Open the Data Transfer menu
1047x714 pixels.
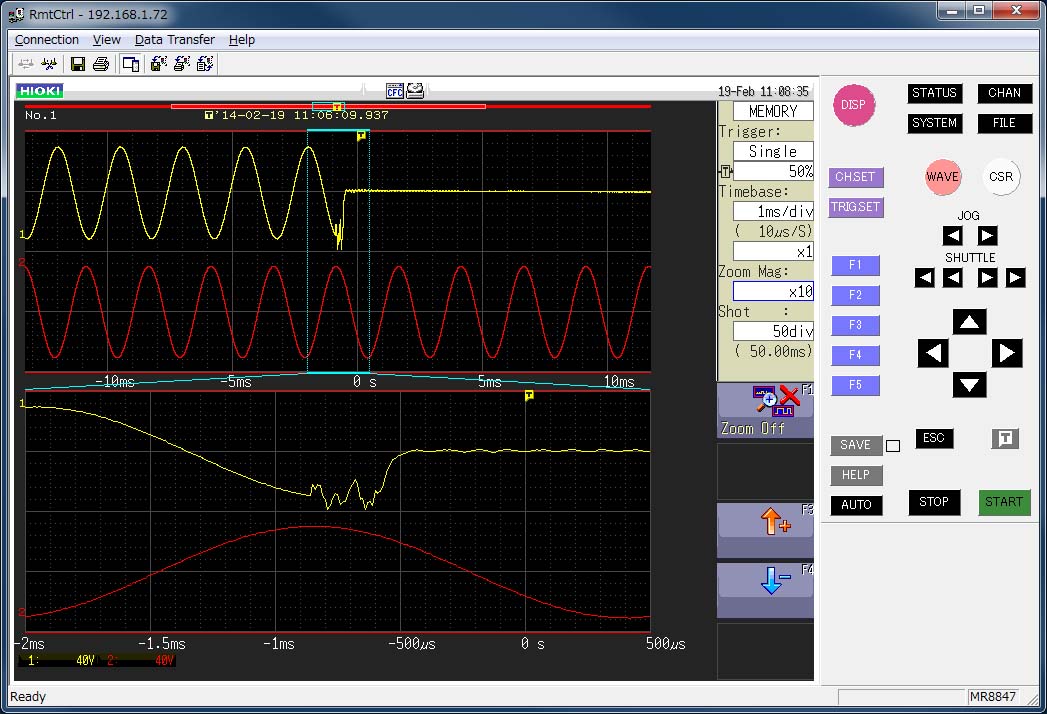(175, 40)
